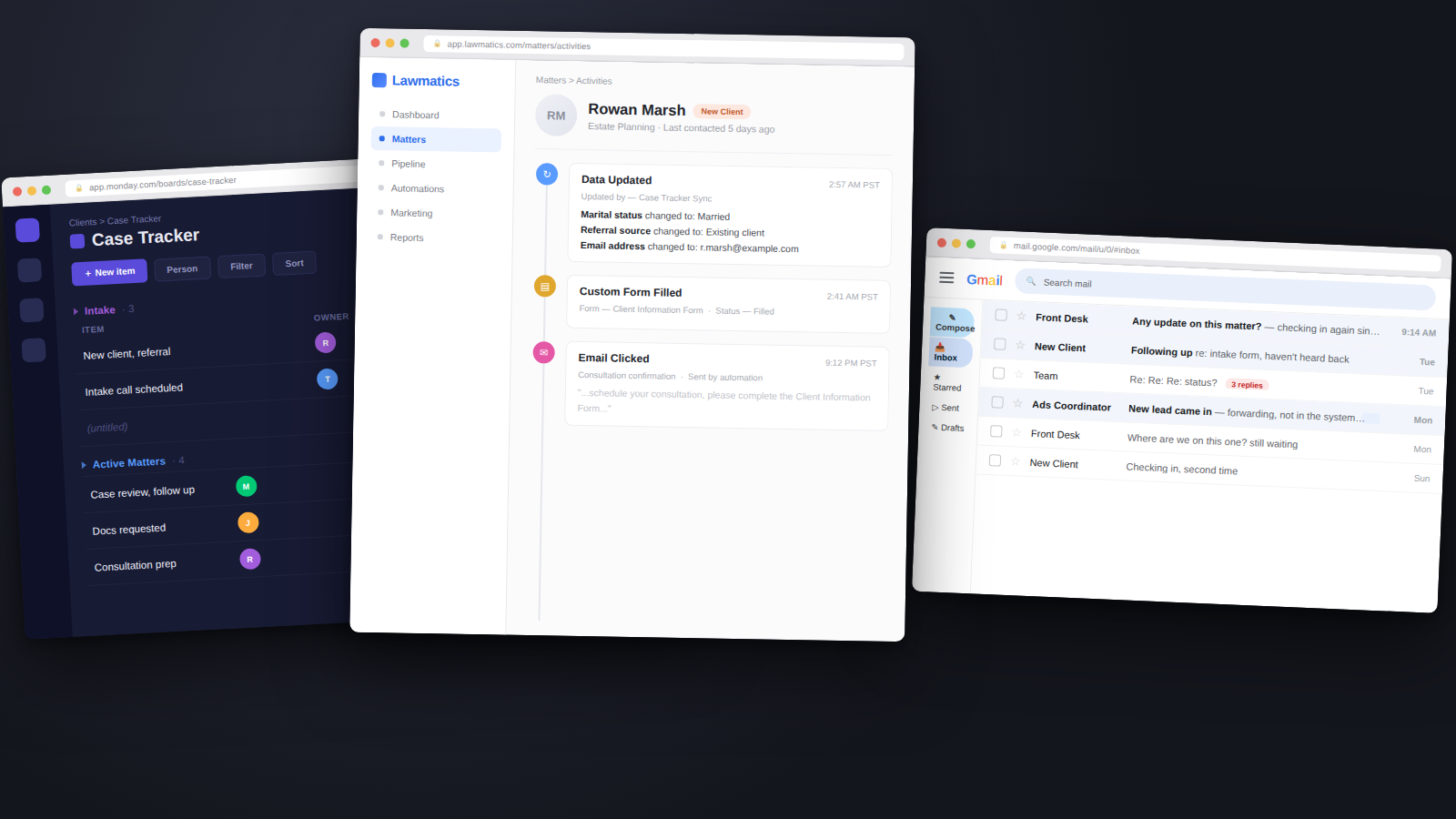Screen dimensions: 1456x819
Task: Click owner avatar M on Case review, follow up
Action: 246,486
